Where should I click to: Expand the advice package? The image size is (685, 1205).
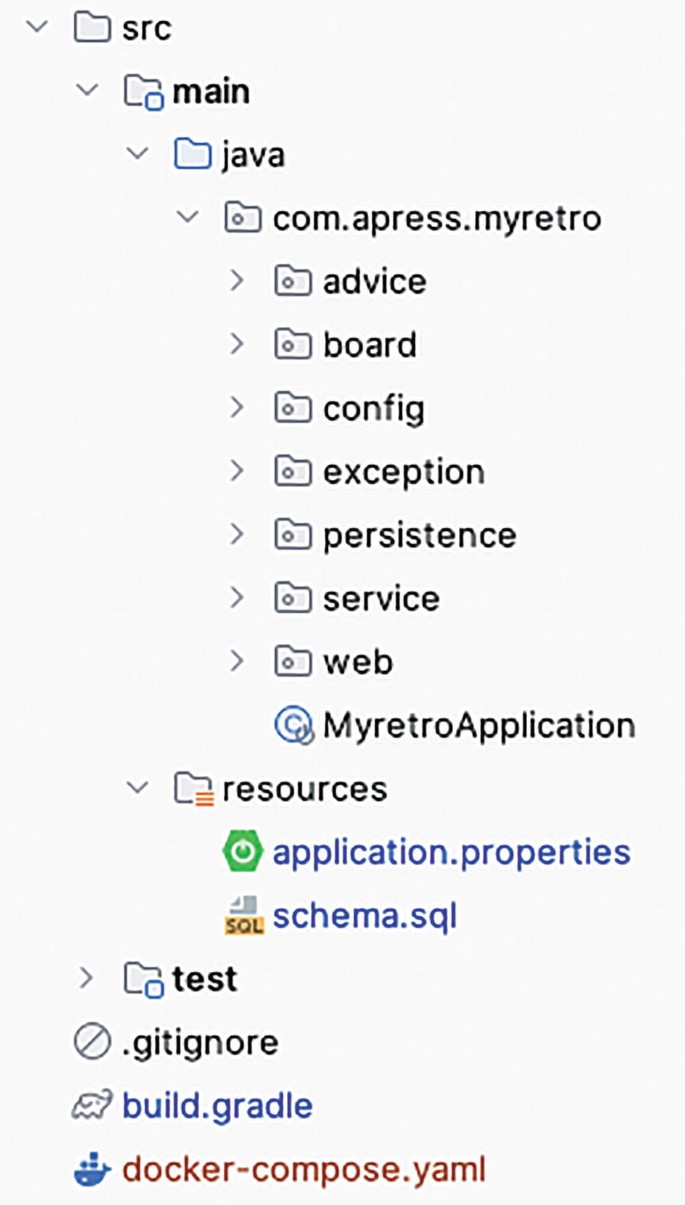coord(238,281)
